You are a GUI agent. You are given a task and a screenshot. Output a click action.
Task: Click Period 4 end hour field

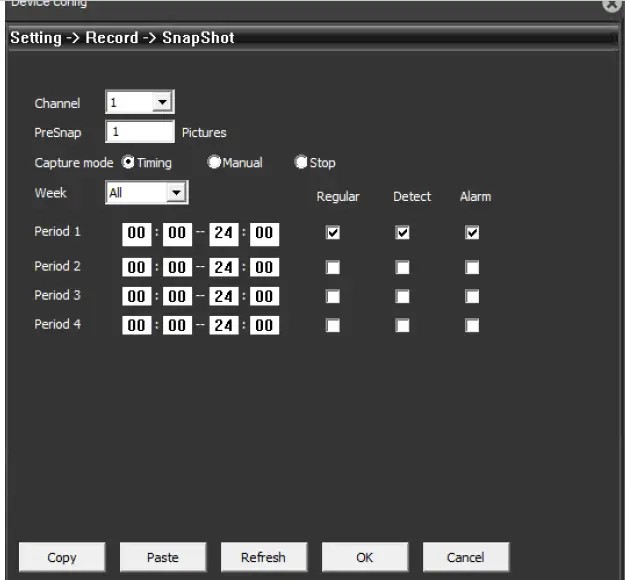(x=224, y=325)
